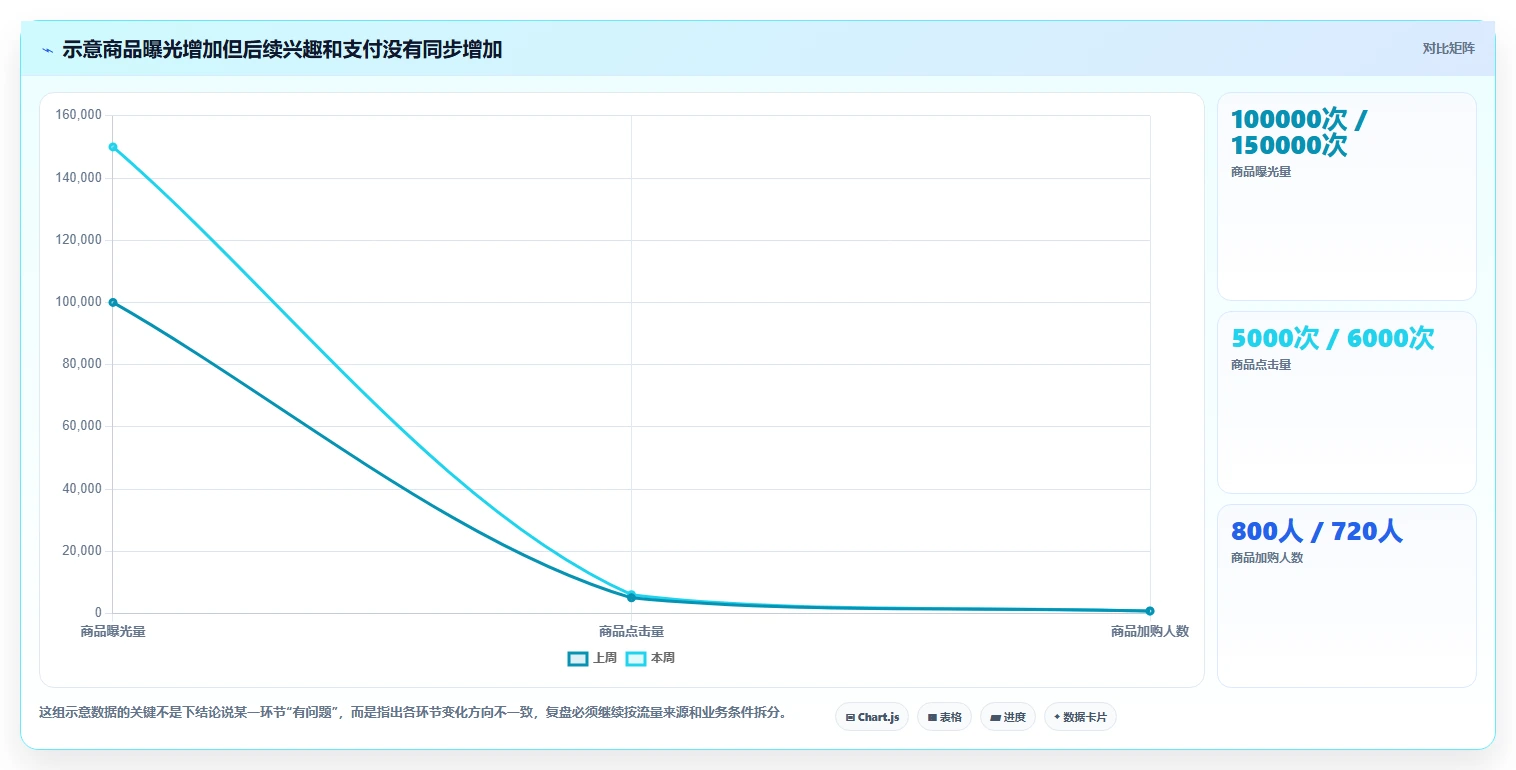Select the Chart.js pill button
1516x770 pixels.
pyautogui.click(x=872, y=717)
